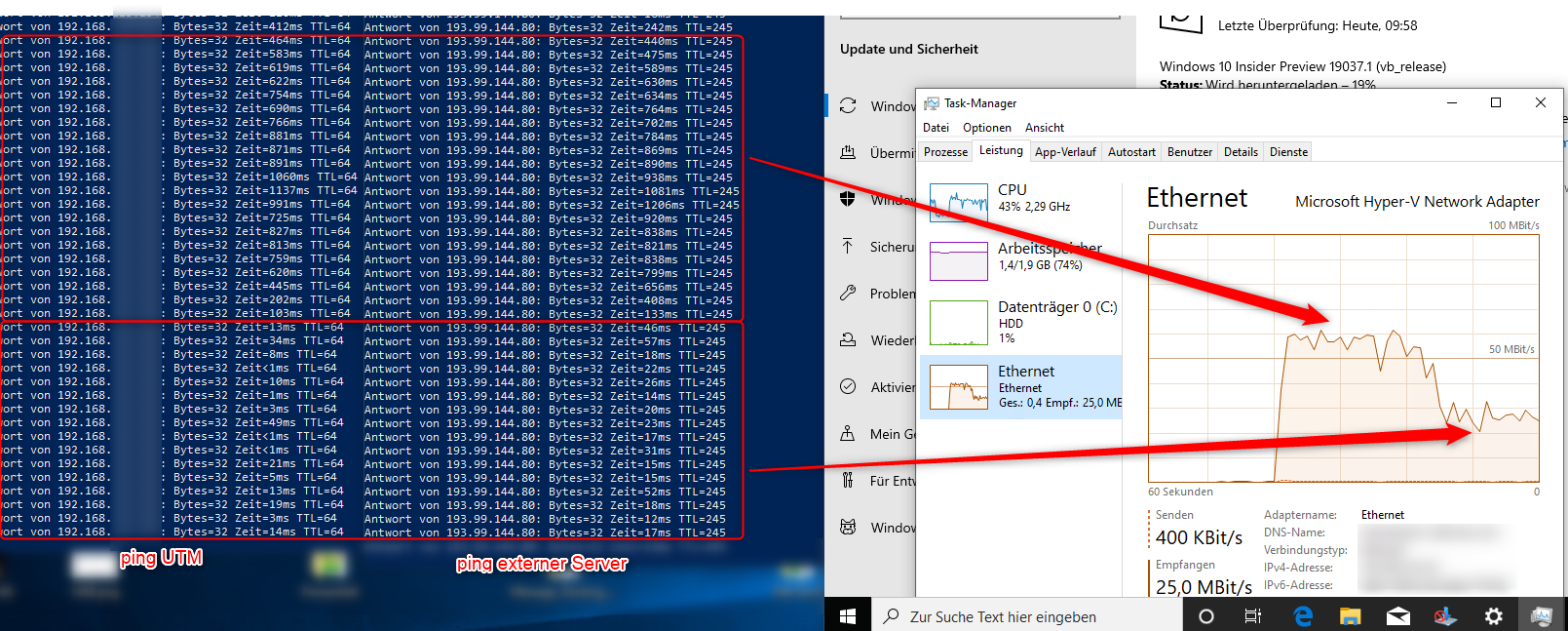Open File Explorer from the taskbar
The image size is (1568, 631).
(x=1350, y=616)
